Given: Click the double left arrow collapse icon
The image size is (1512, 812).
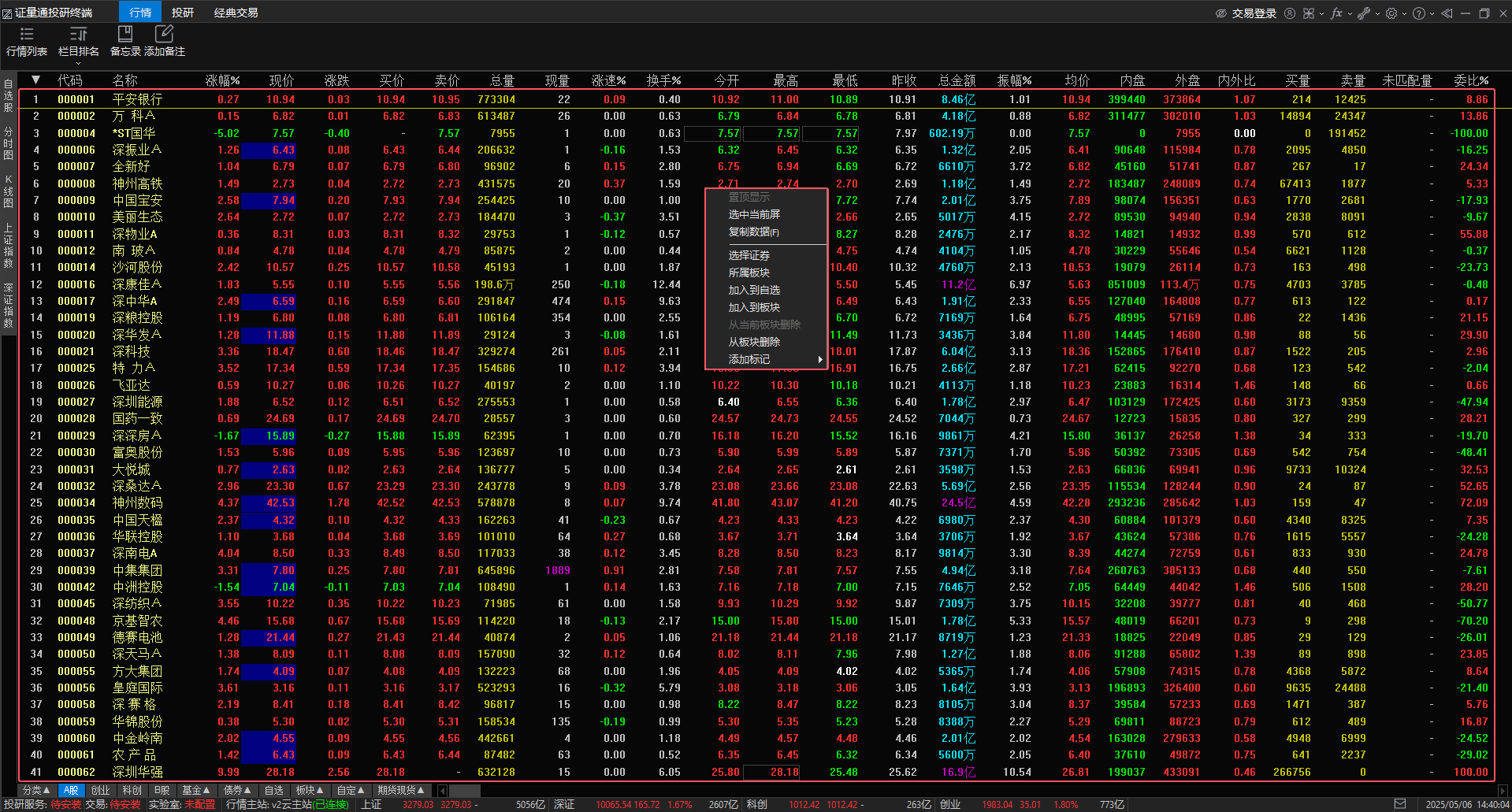Looking at the screenshot, I should click(1447, 13).
